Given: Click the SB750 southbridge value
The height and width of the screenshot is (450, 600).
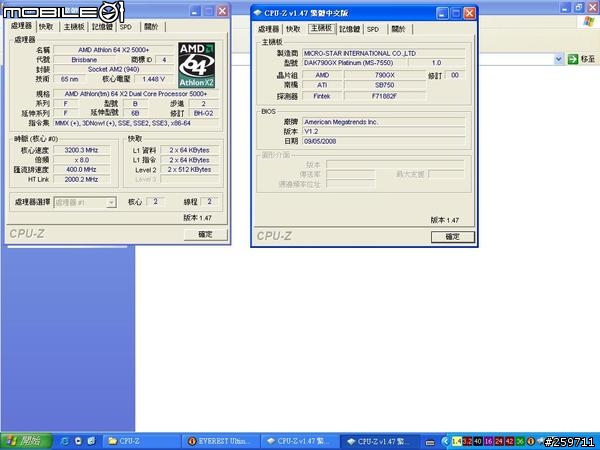Looking at the screenshot, I should (385, 85).
